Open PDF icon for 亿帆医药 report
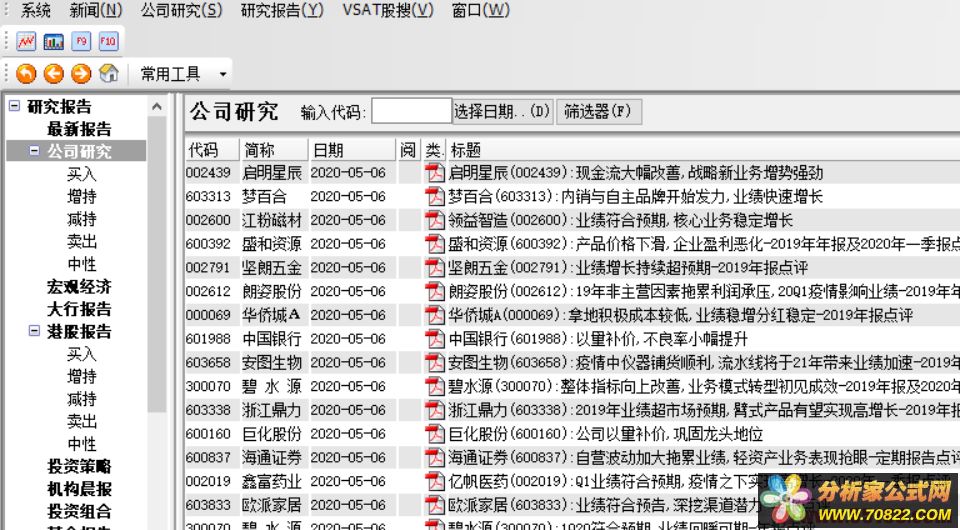 coord(435,482)
